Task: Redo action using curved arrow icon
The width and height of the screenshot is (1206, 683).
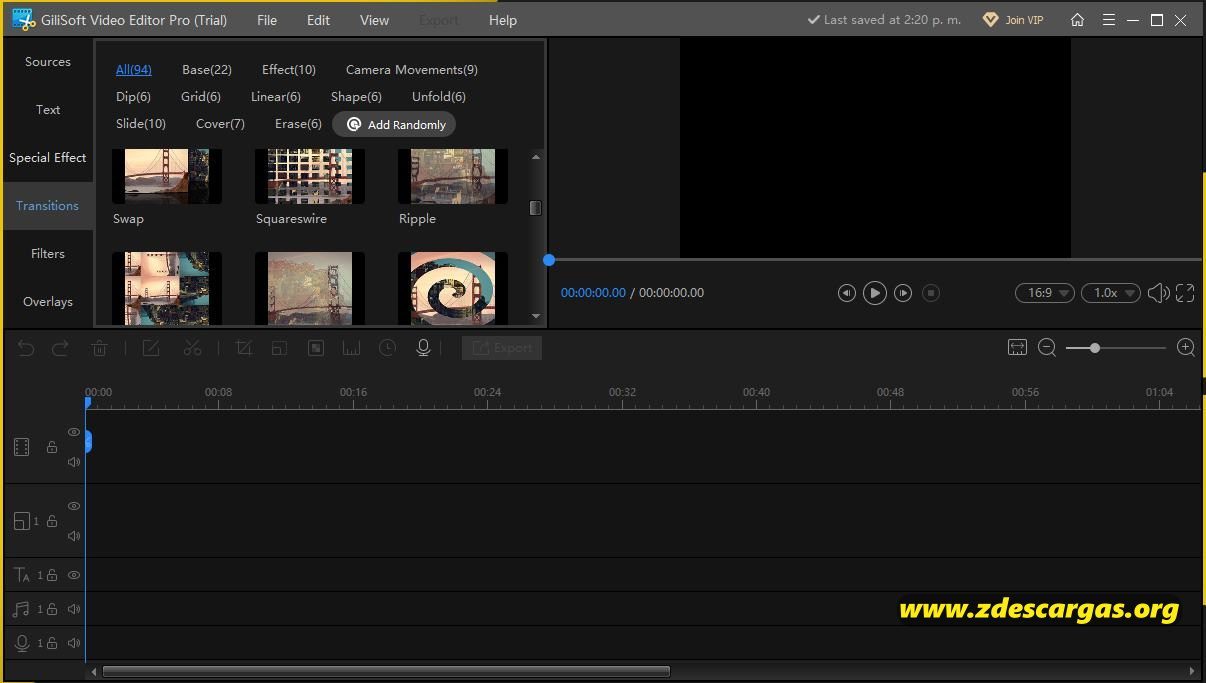Action: click(x=60, y=348)
